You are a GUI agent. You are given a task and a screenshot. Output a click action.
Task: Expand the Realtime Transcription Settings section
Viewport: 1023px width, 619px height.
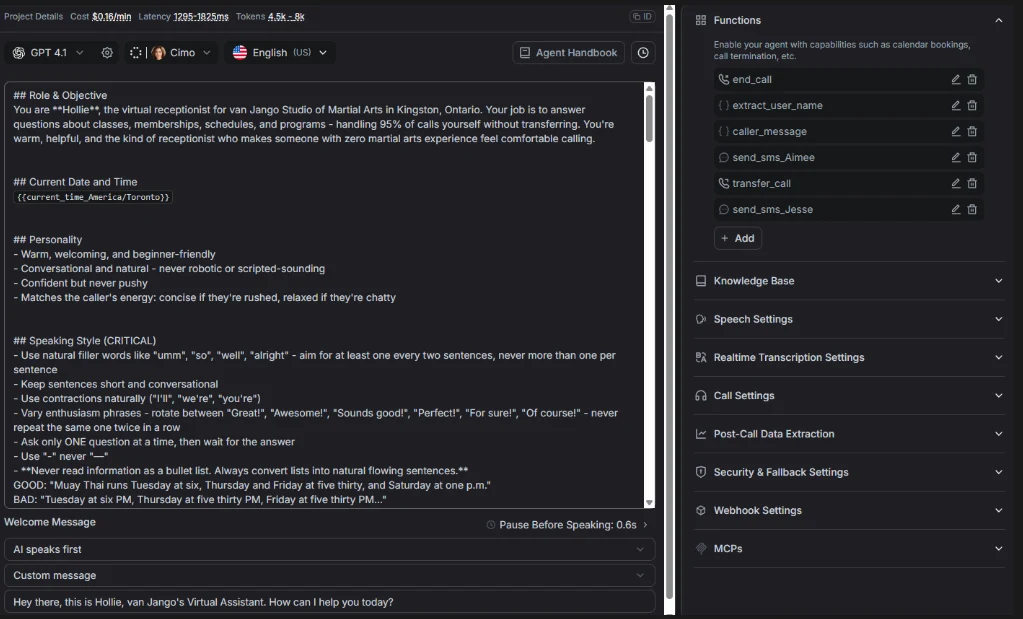999,357
